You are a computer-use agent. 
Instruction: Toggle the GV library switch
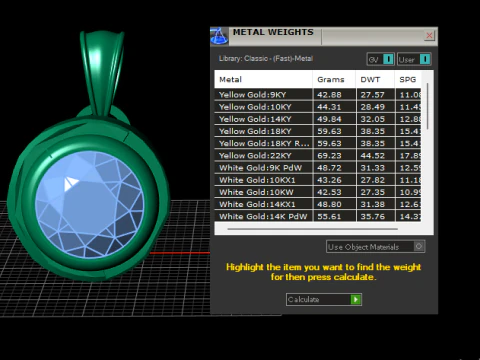click(381, 59)
